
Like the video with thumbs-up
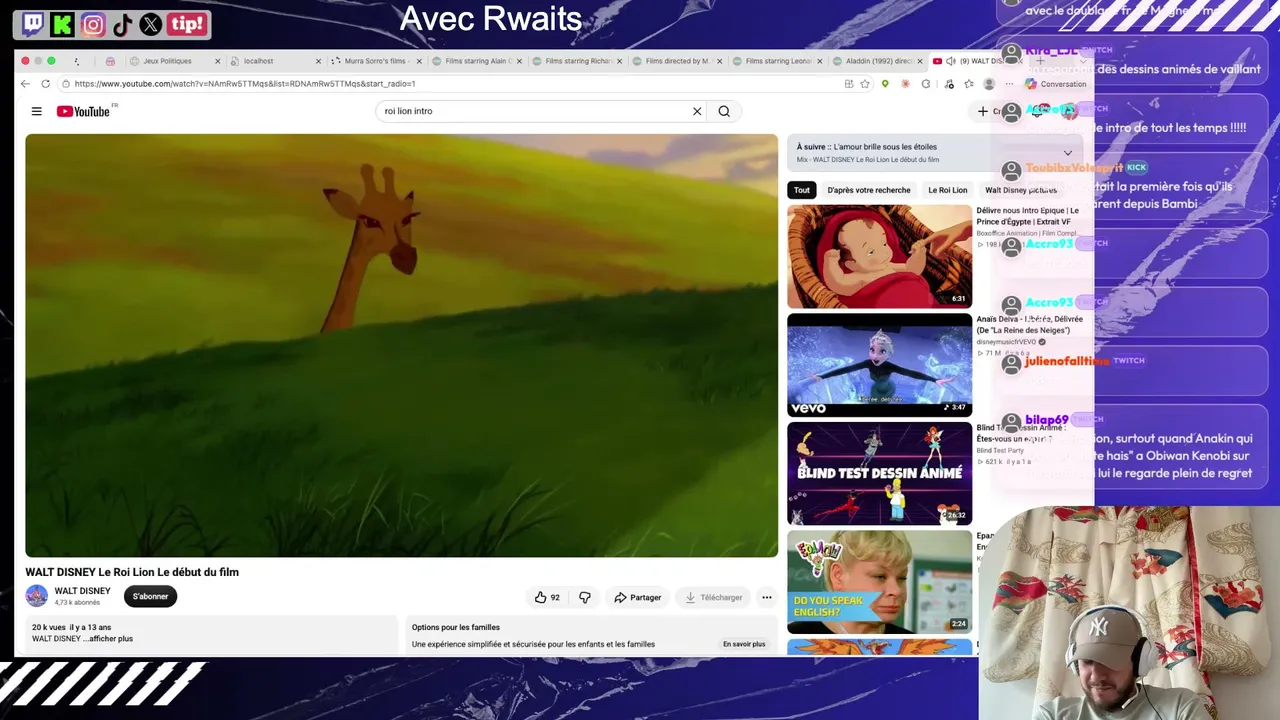pyautogui.click(x=547, y=597)
